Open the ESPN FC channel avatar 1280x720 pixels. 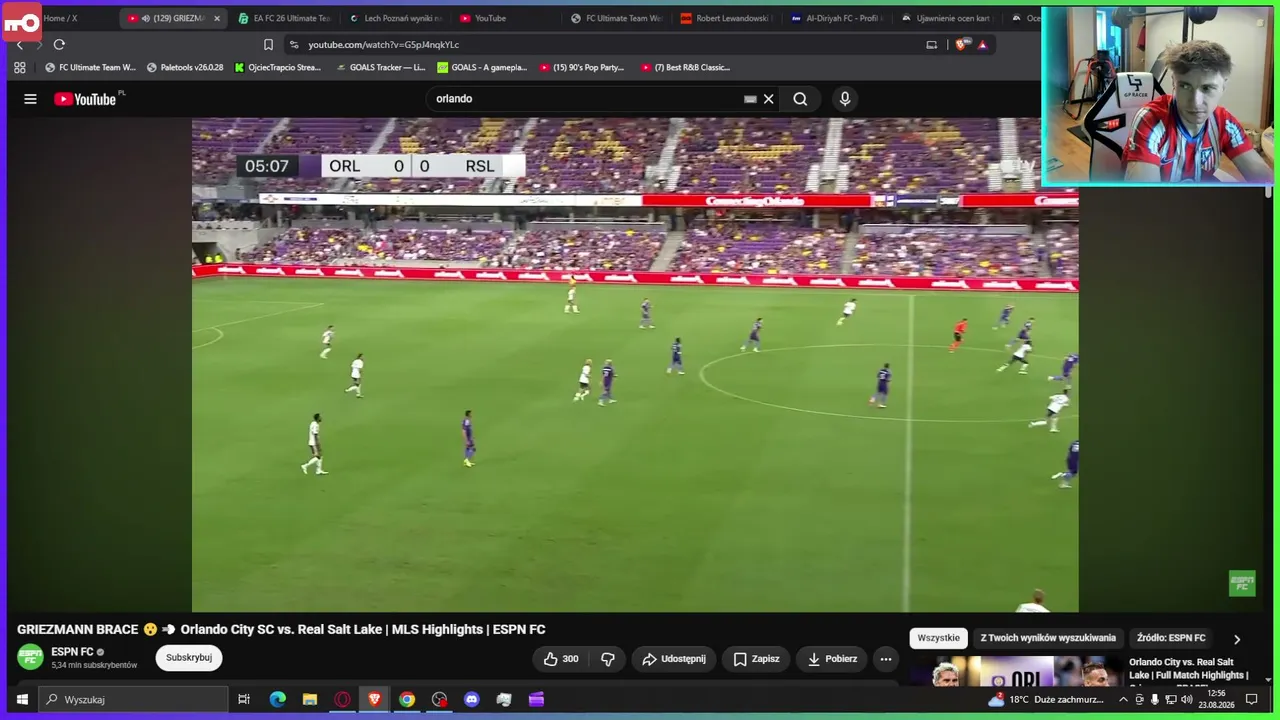[x=30, y=657]
